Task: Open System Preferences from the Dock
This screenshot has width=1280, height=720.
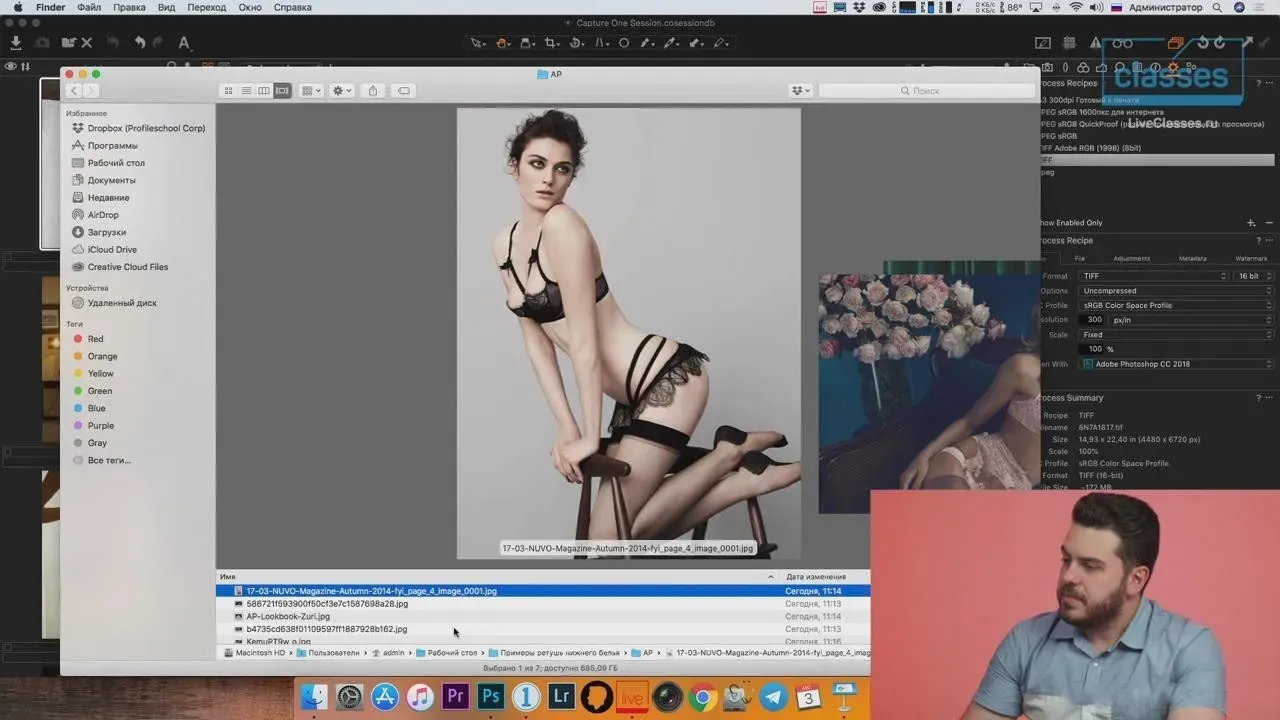Action: pyautogui.click(x=349, y=696)
